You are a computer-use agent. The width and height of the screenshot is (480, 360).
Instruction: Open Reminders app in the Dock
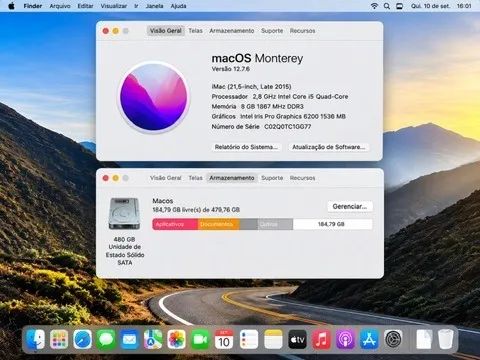(x=249, y=340)
